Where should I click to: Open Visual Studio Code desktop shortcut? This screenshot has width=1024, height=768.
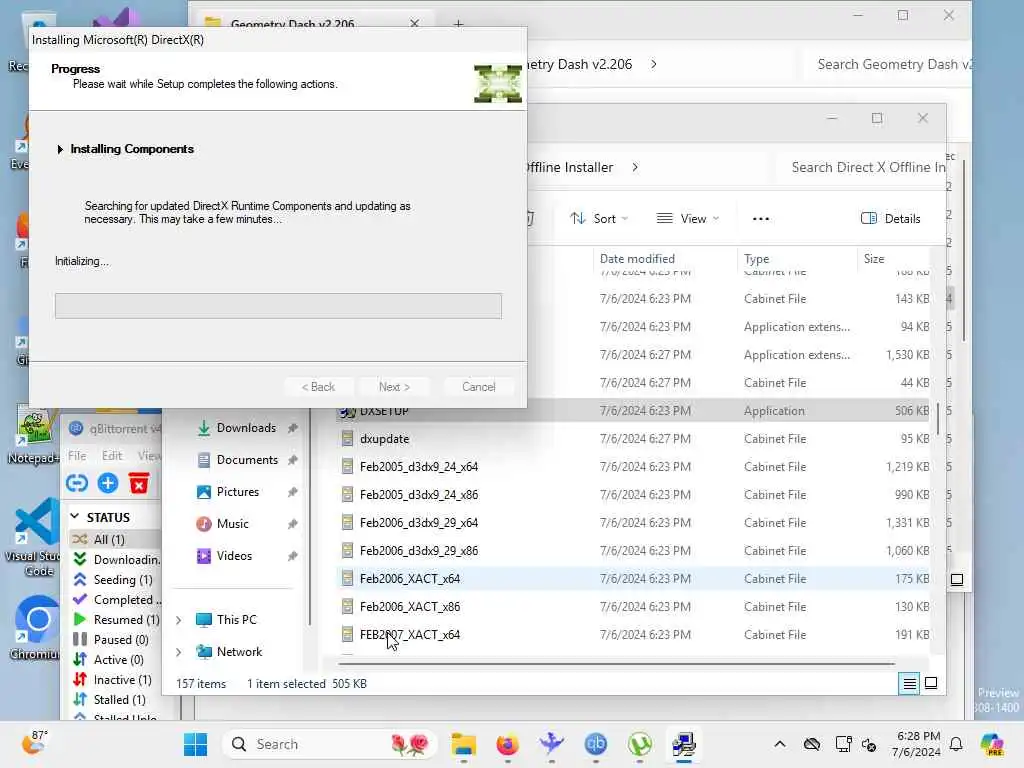(35, 537)
